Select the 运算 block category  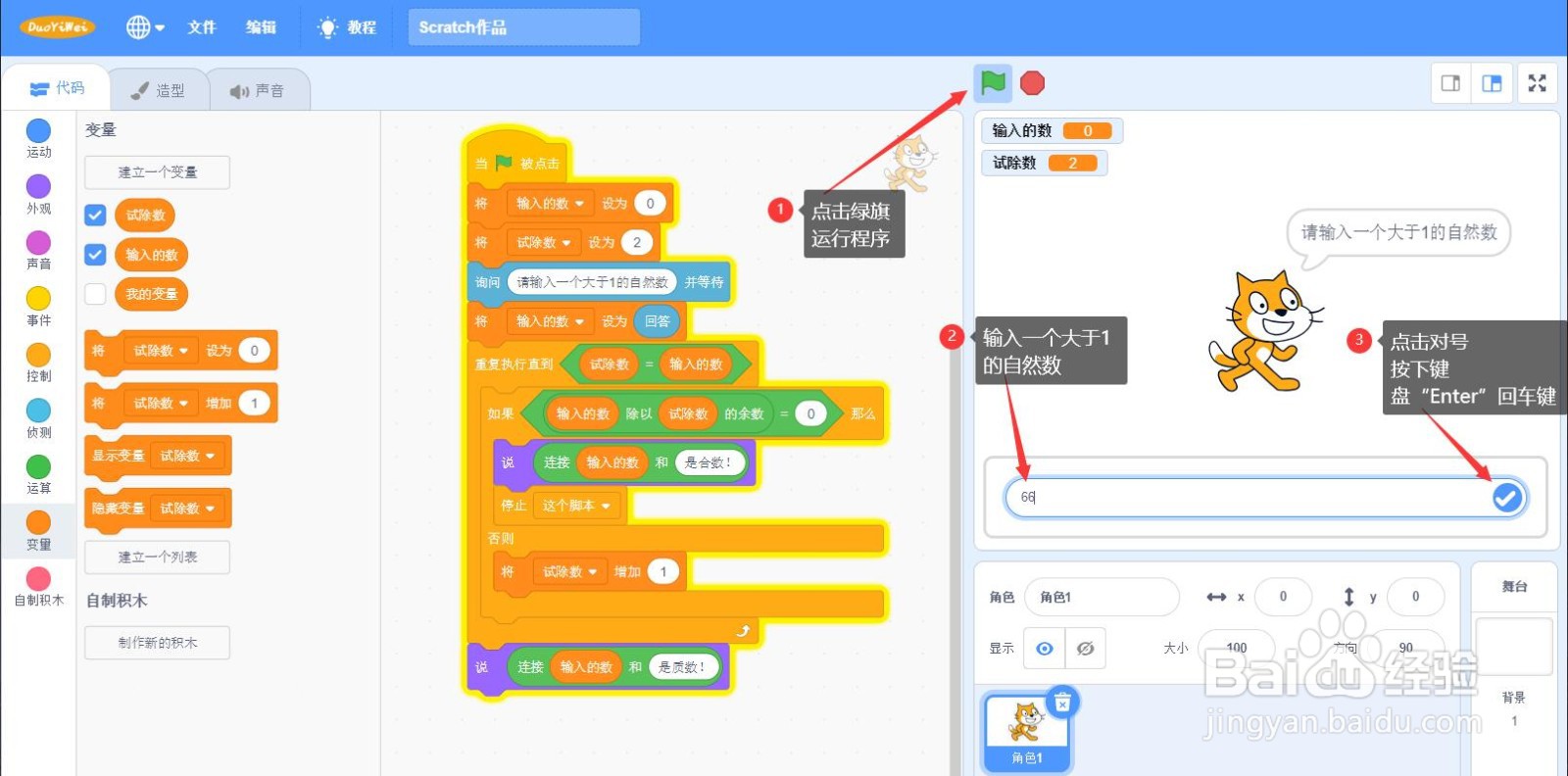(x=38, y=474)
